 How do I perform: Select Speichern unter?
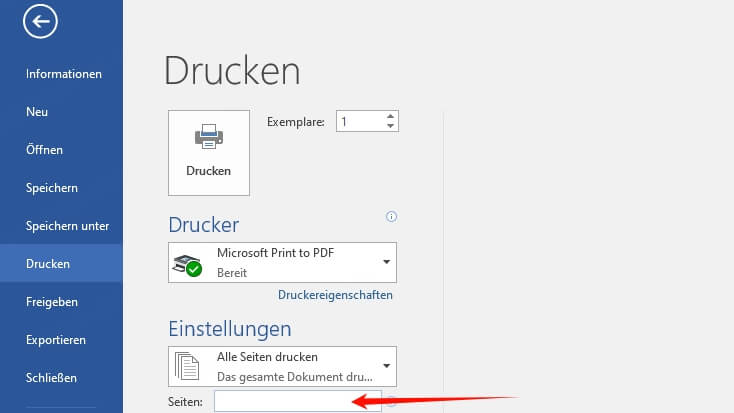[67, 226]
